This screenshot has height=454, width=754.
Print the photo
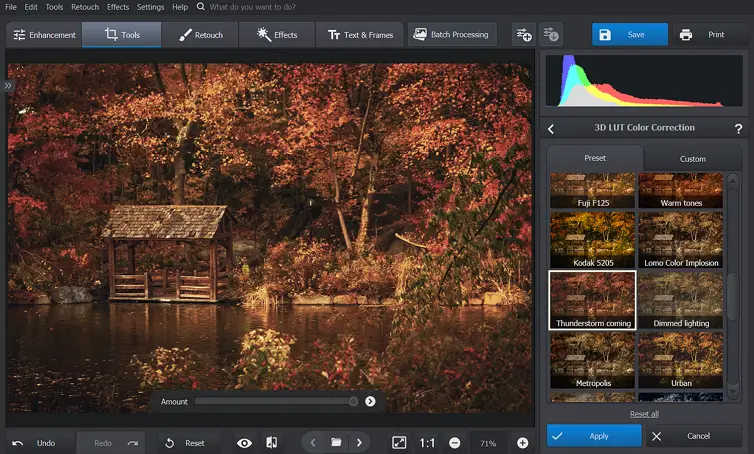coord(702,35)
